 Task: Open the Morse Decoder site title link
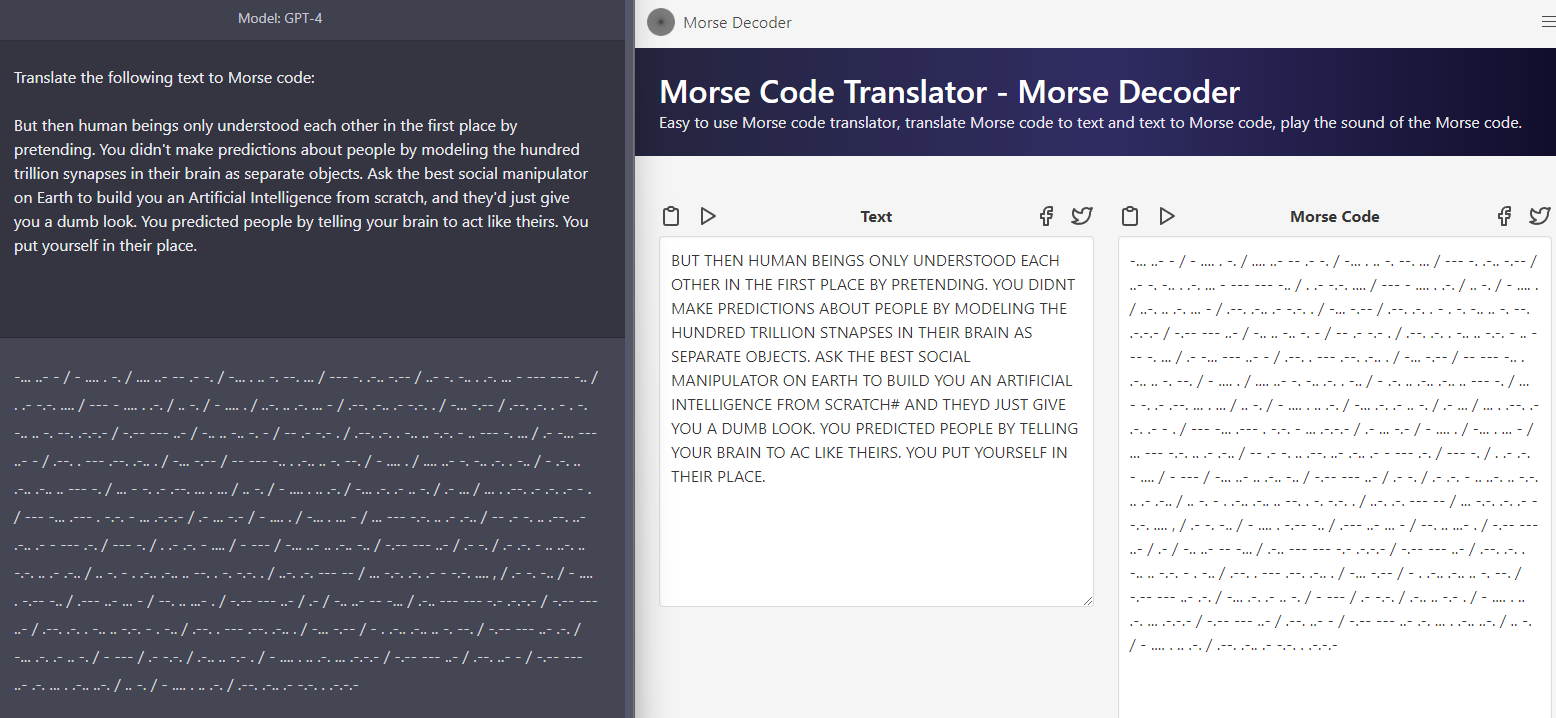[x=737, y=22]
